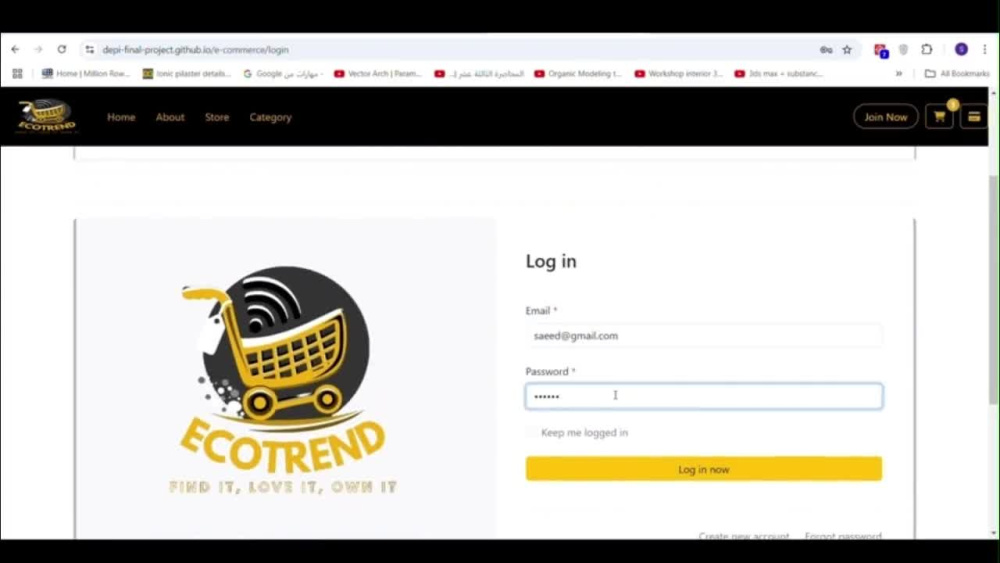Go back to previous page
This screenshot has height=563, width=1000.
click(x=15, y=49)
